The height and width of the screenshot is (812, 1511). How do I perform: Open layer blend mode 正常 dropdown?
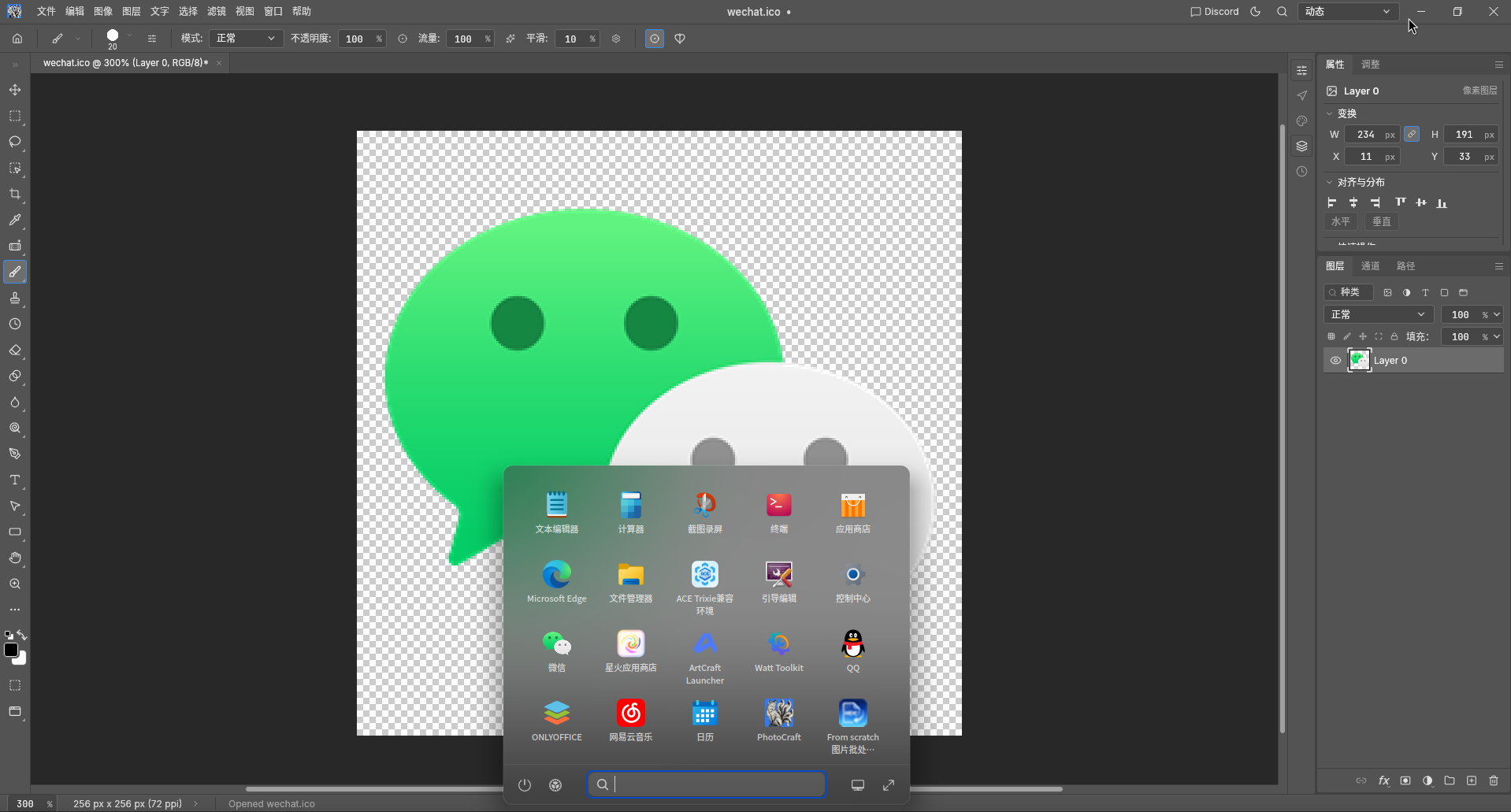[x=1378, y=314]
